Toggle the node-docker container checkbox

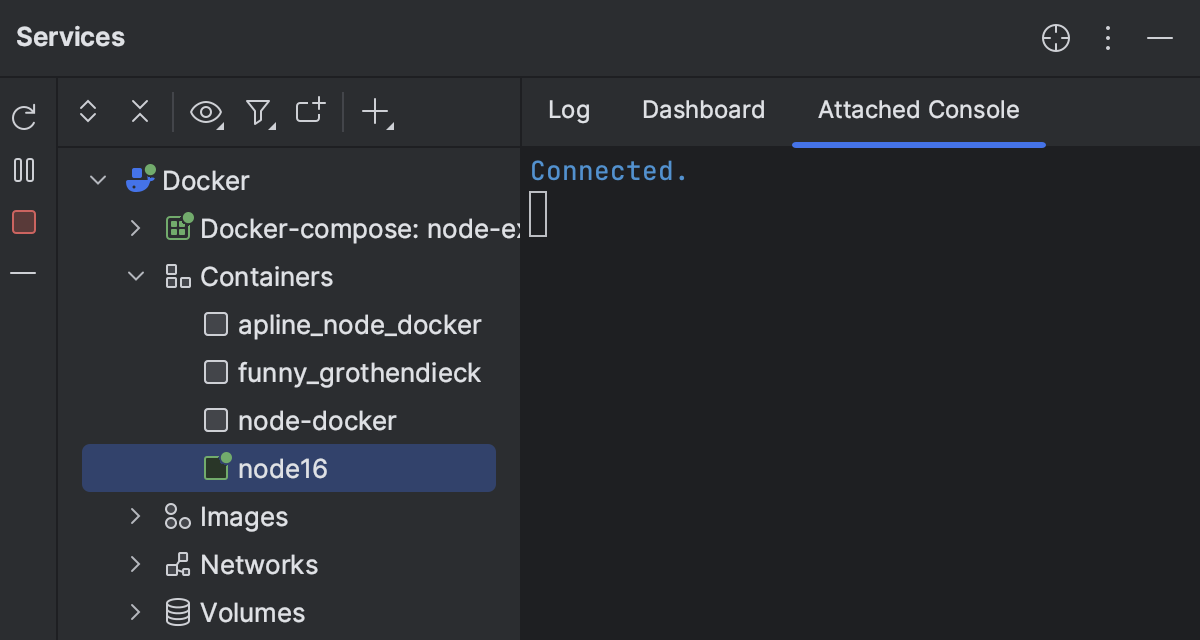tap(216, 420)
